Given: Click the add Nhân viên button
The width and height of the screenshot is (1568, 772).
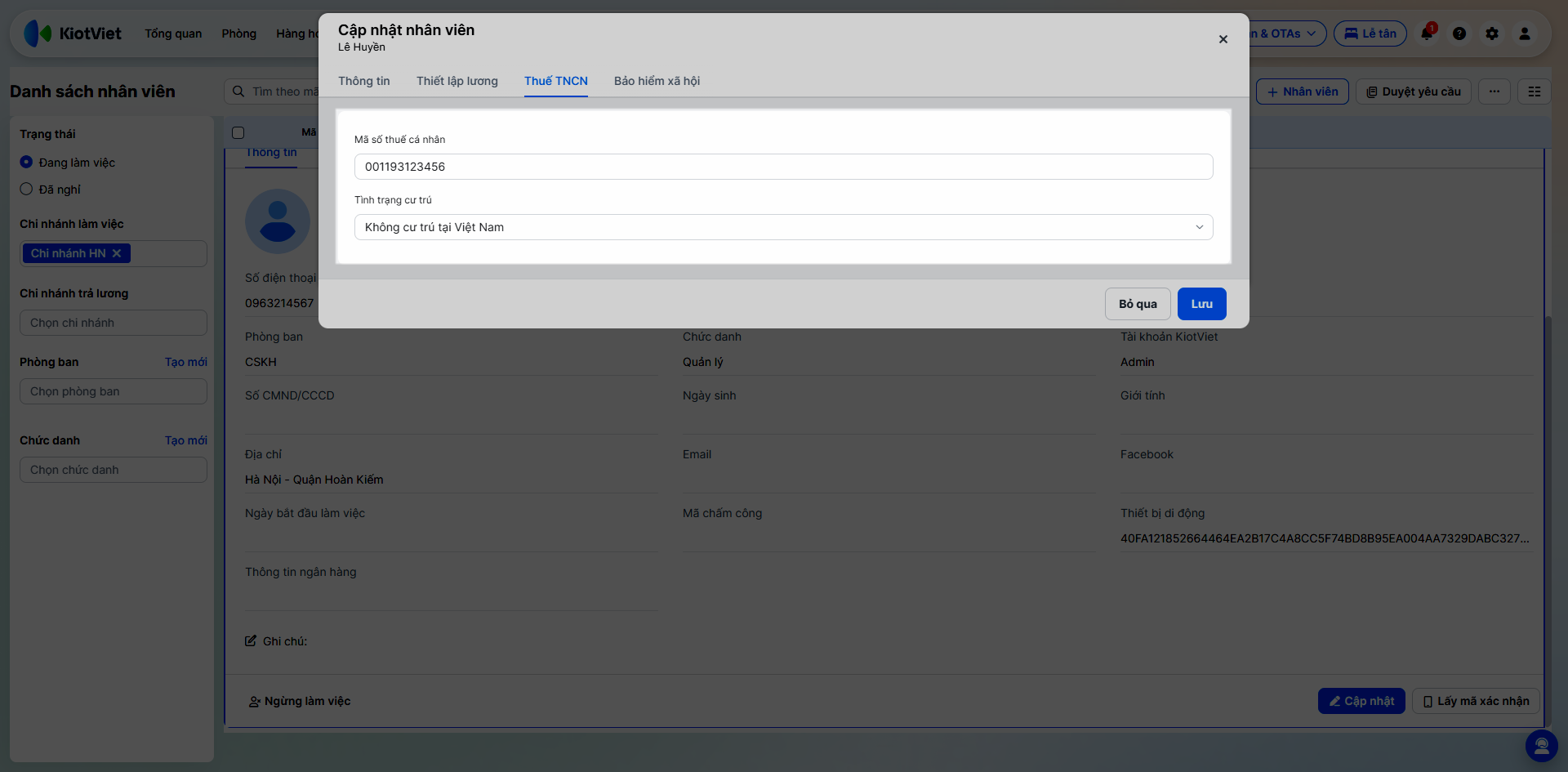Looking at the screenshot, I should 1303,91.
